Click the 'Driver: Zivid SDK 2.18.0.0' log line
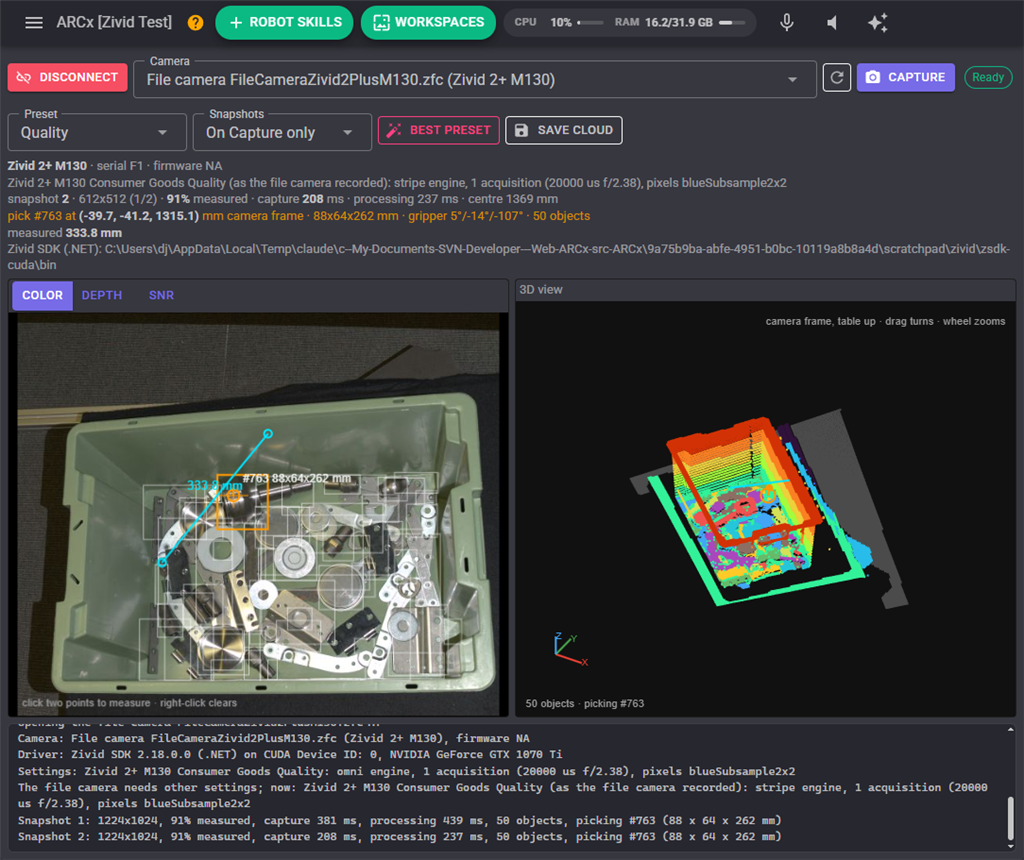Screen dimensions: 1024x860 coord(290,754)
